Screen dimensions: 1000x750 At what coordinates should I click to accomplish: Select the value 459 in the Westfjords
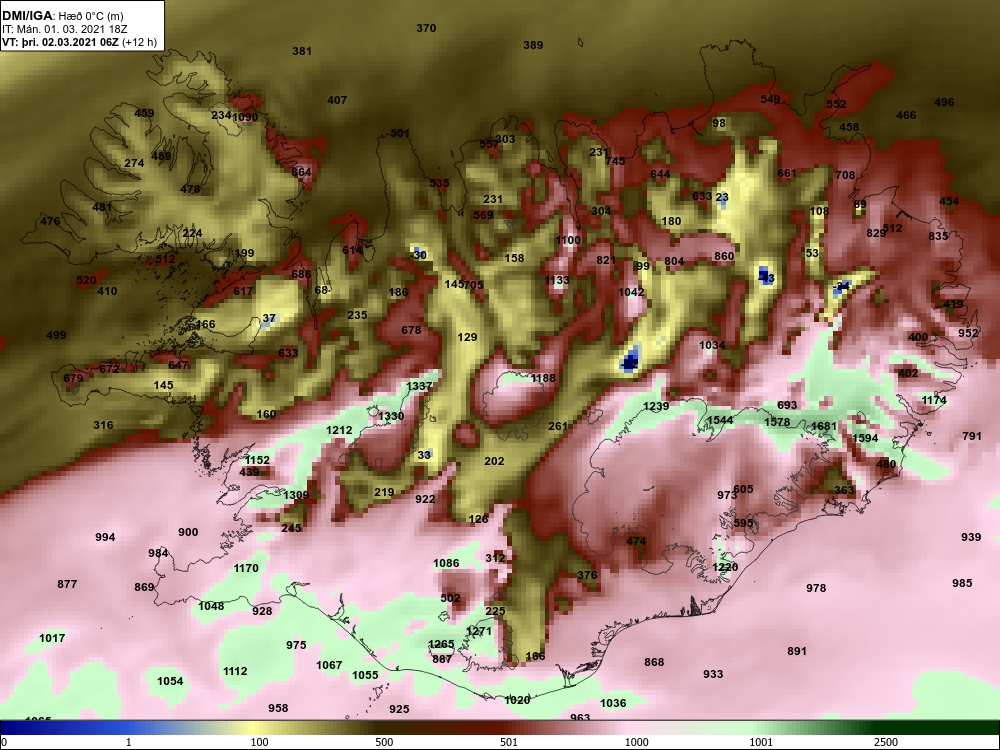[x=144, y=113]
